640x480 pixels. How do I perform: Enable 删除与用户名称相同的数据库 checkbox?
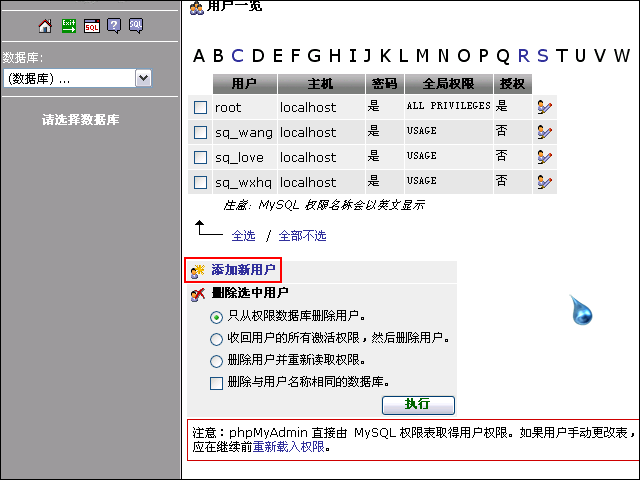coord(216,383)
